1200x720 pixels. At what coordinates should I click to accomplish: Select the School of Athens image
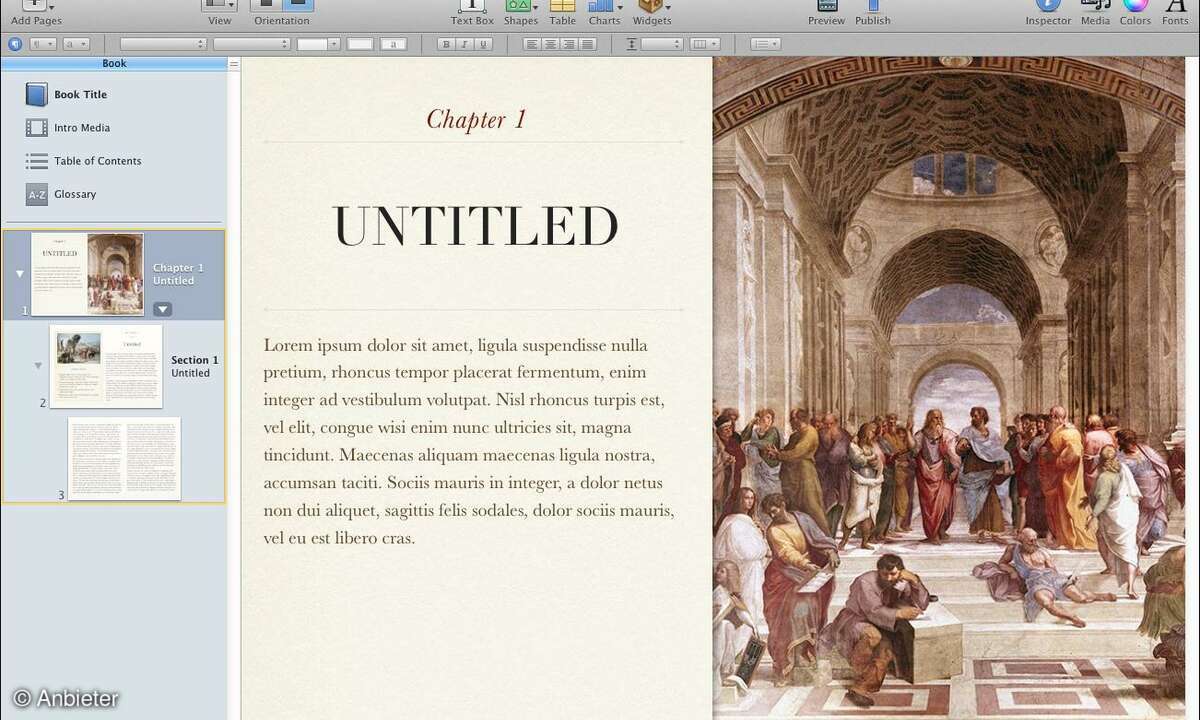tap(948, 388)
